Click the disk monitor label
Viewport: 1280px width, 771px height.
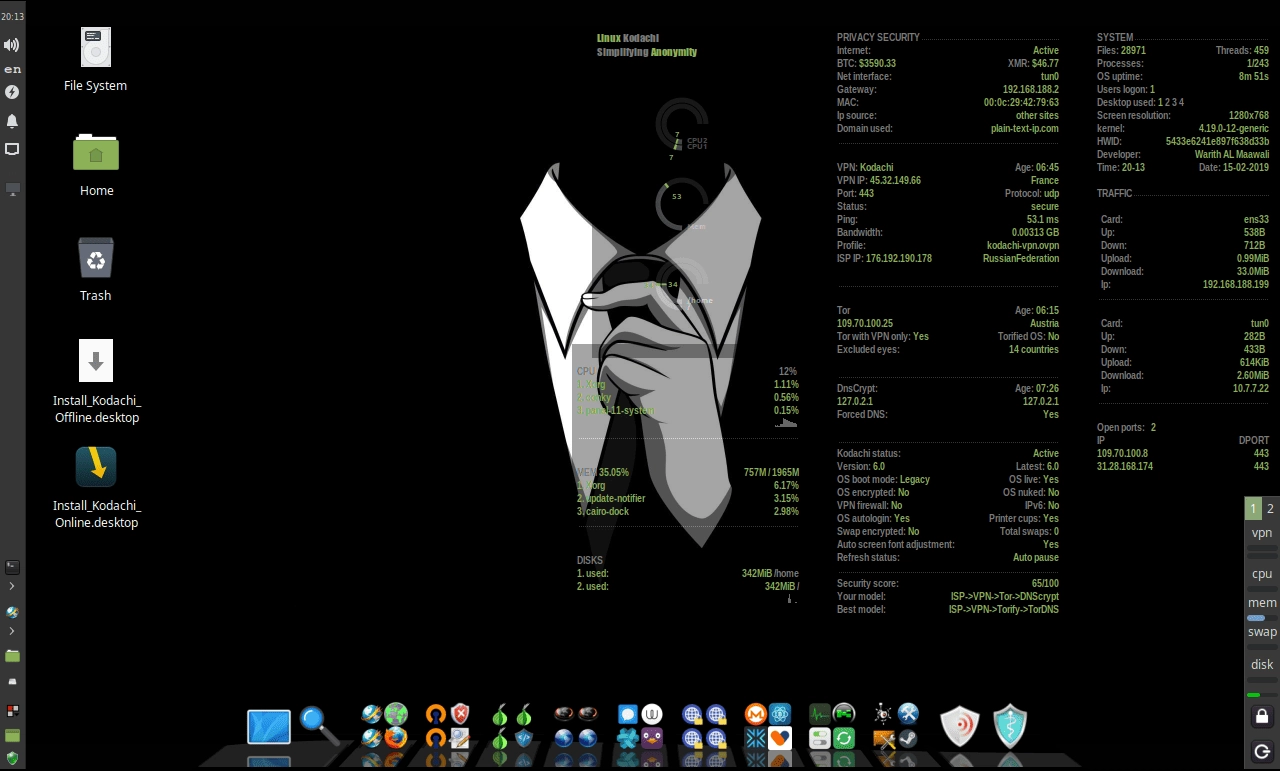coord(1262,664)
